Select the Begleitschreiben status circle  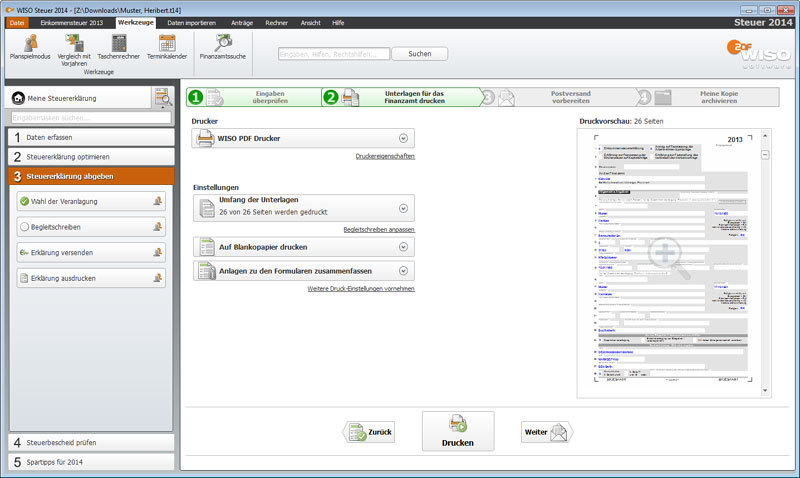pos(24,227)
